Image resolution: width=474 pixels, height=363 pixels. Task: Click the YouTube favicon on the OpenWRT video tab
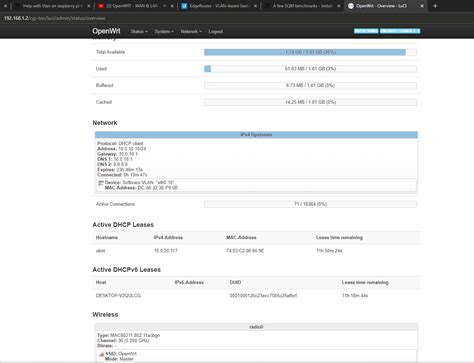pyautogui.click(x=101, y=6)
